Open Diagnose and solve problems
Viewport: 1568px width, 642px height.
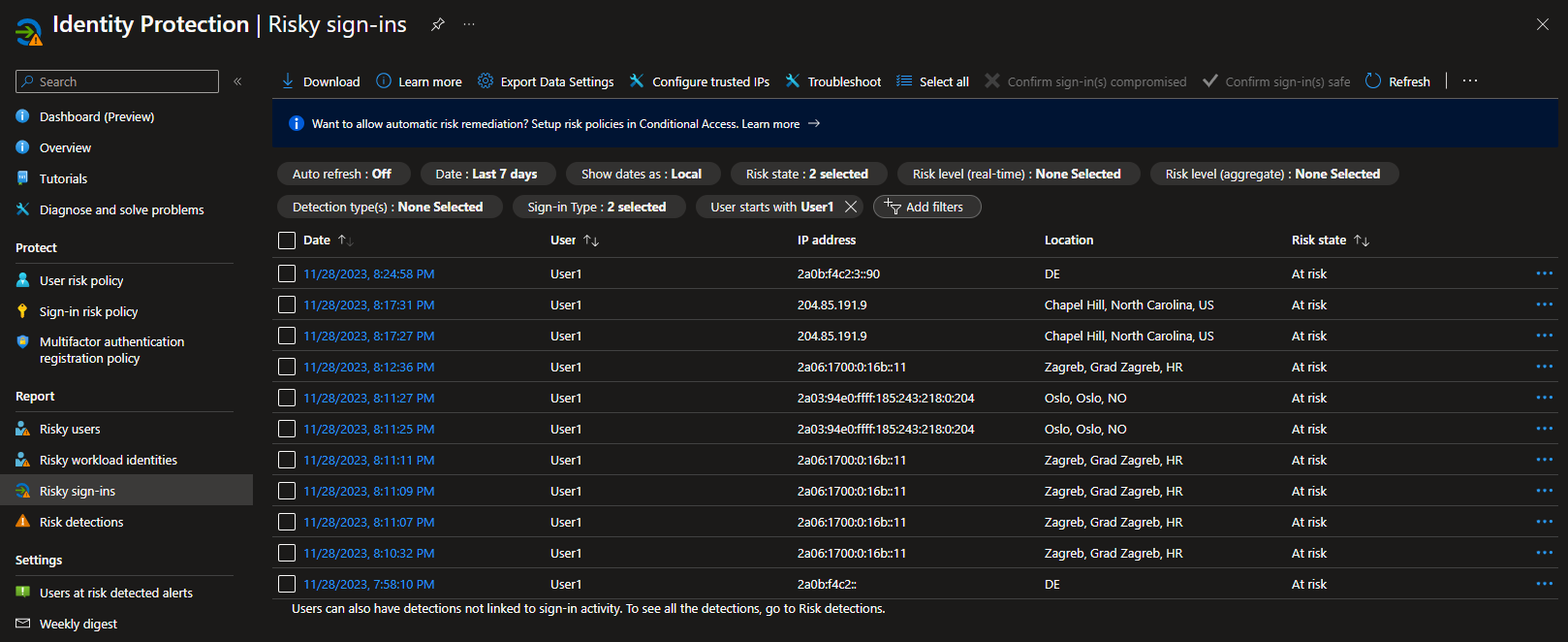122,209
